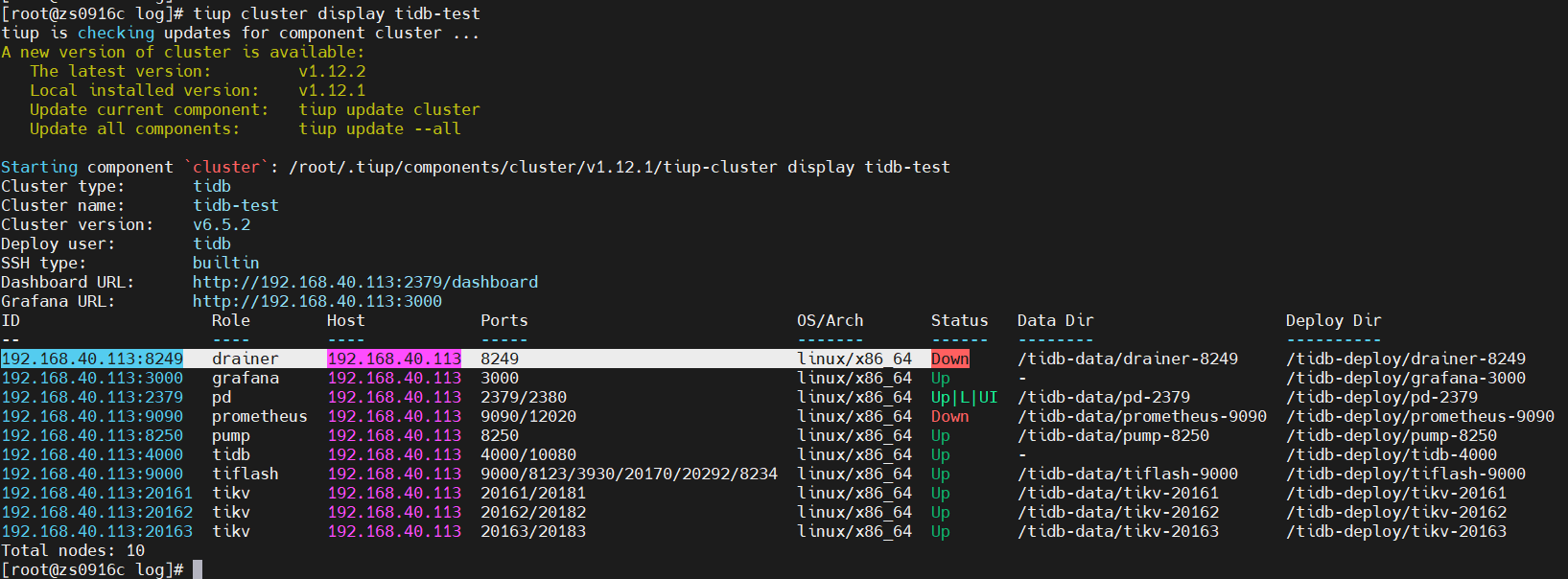Click the highlighted drainer ID 192.168.40.113:8249
The width and height of the screenshot is (1568, 579).
tap(92, 359)
